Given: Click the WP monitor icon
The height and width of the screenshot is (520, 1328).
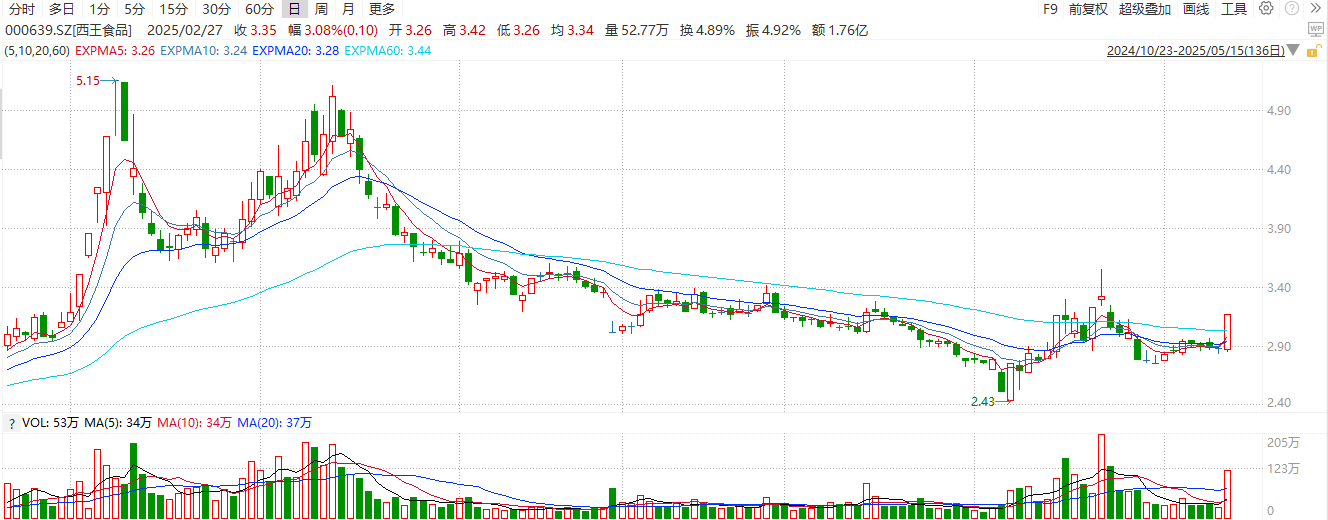Looking at the screenshot, I should (1316, 30).
